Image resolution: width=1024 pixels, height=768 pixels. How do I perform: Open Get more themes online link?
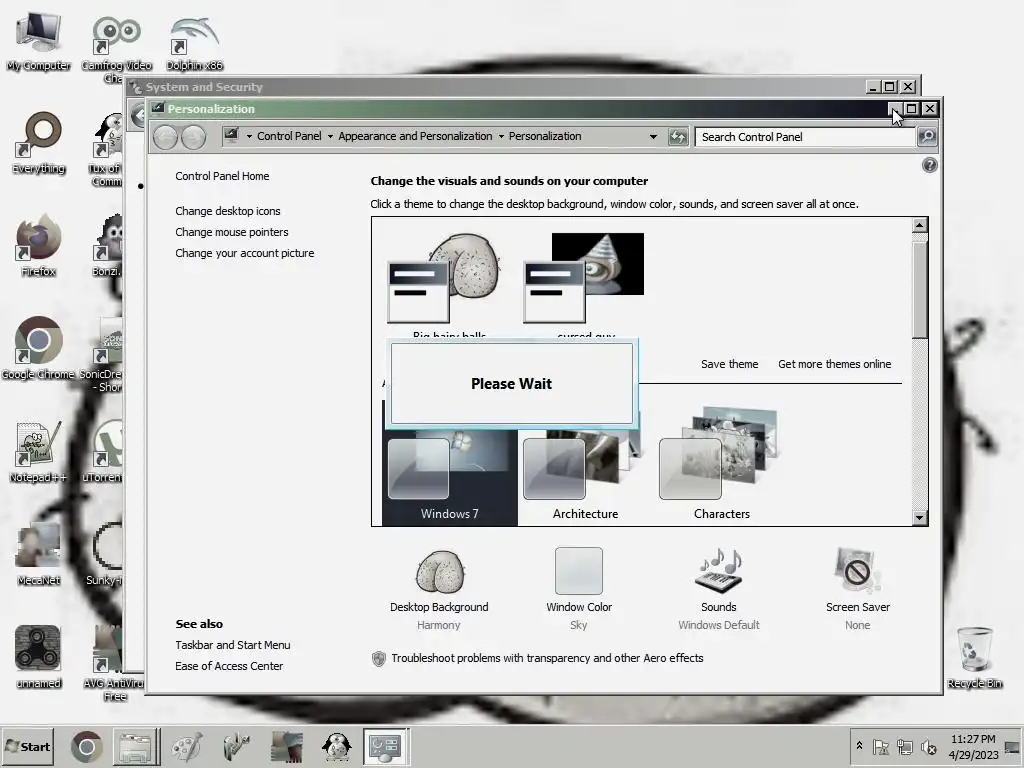[834, 364]
